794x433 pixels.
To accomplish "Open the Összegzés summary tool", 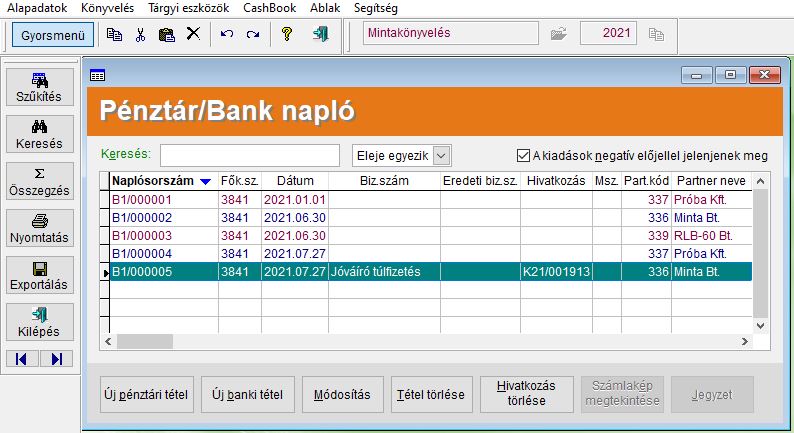I will coord(39,181).
